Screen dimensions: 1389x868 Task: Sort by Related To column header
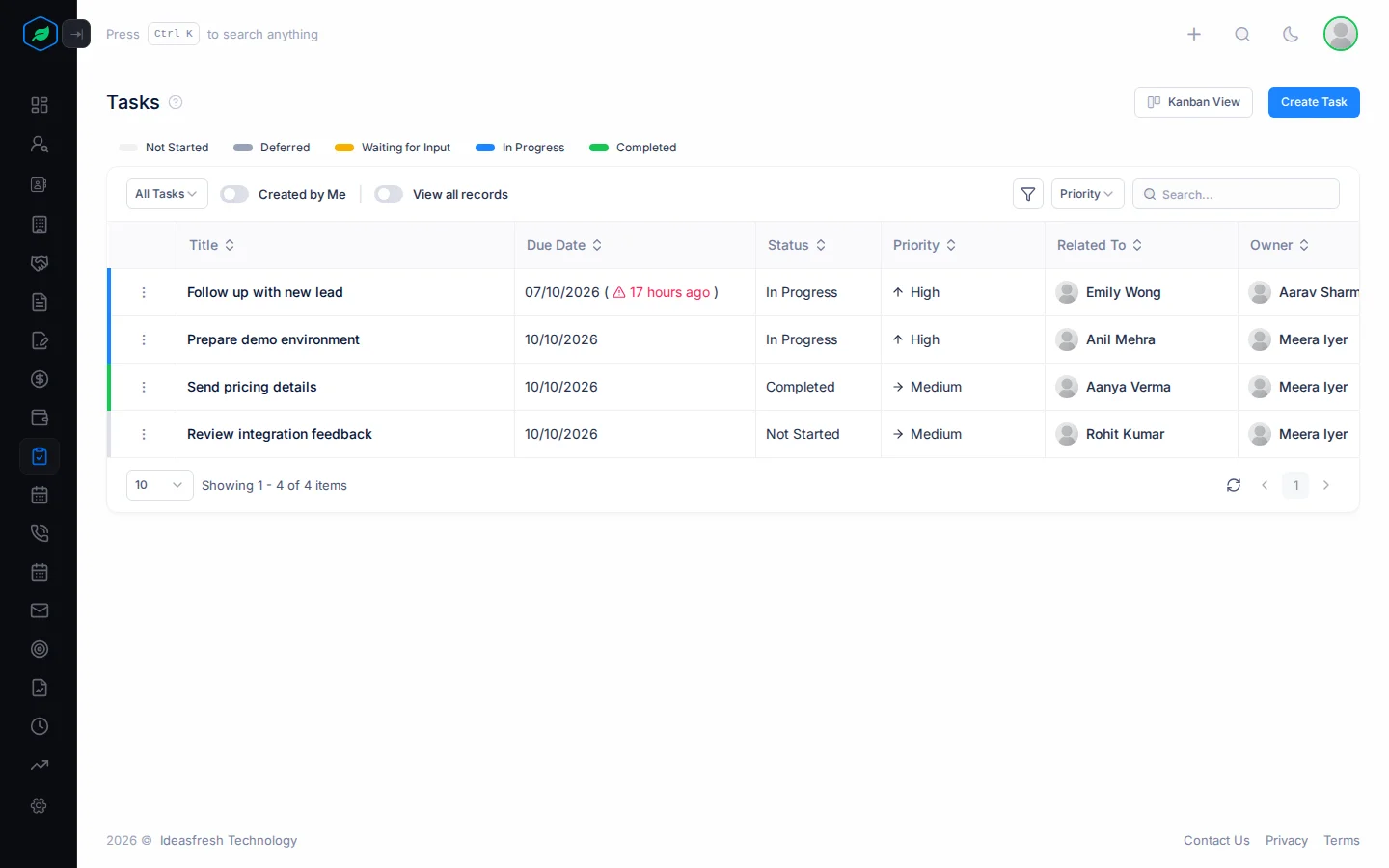[1100, 245]
